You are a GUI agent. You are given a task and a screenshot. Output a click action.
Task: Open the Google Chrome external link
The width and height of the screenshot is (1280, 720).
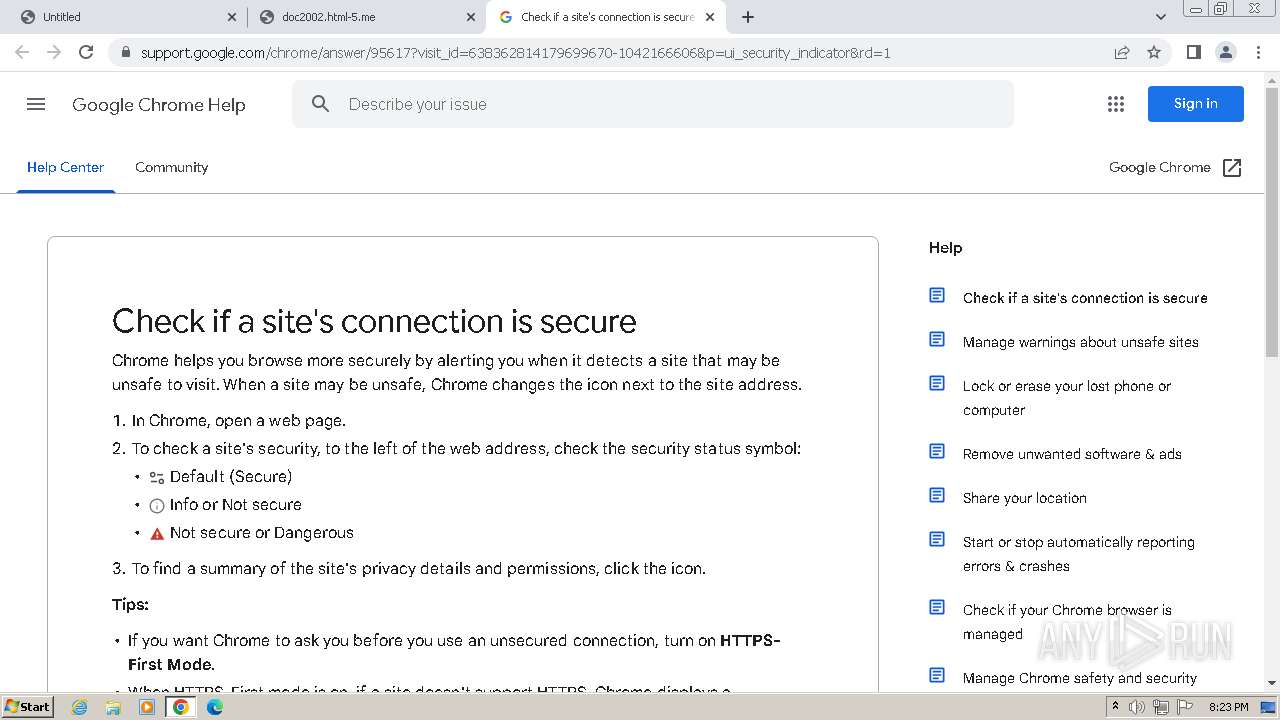[1175, 167]
